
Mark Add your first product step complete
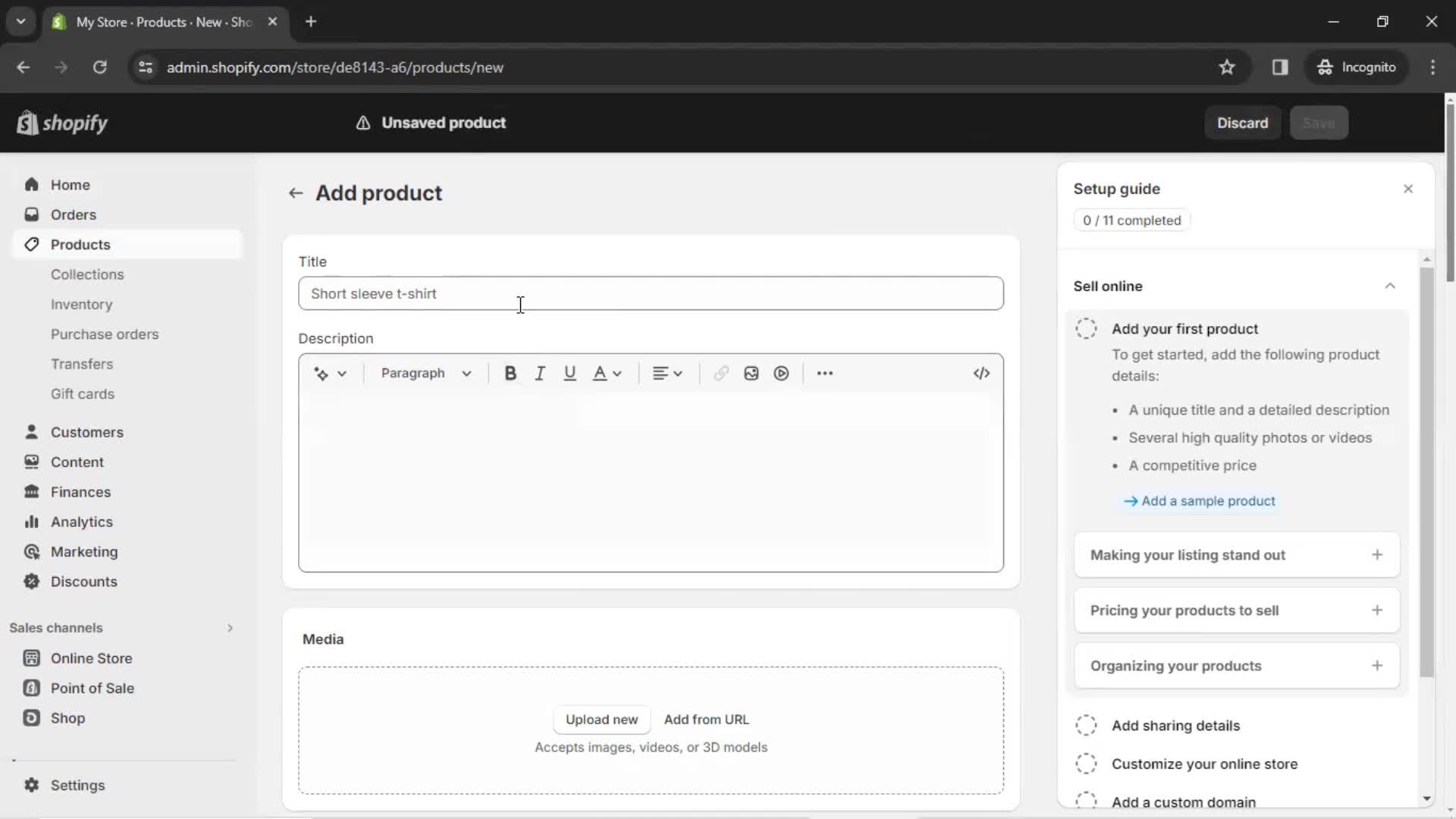tap(1085, 328)
